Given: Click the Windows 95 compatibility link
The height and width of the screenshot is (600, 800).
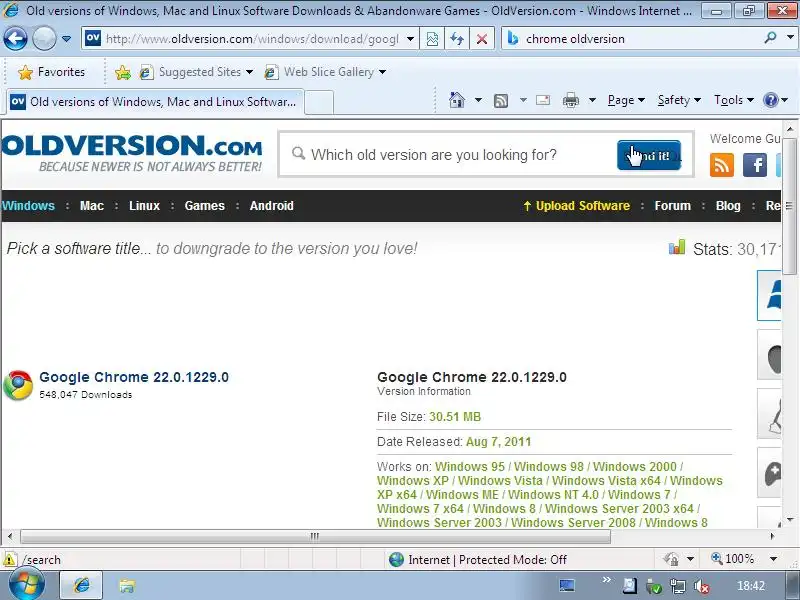Looking at the screenshot, I should [469, 466].
